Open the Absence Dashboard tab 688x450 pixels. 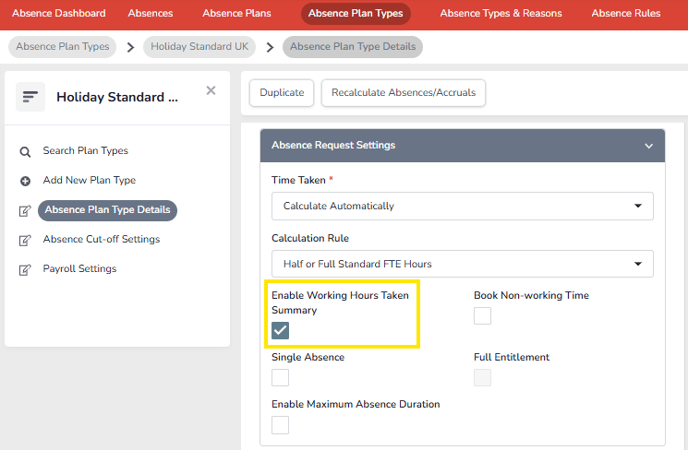59,13
